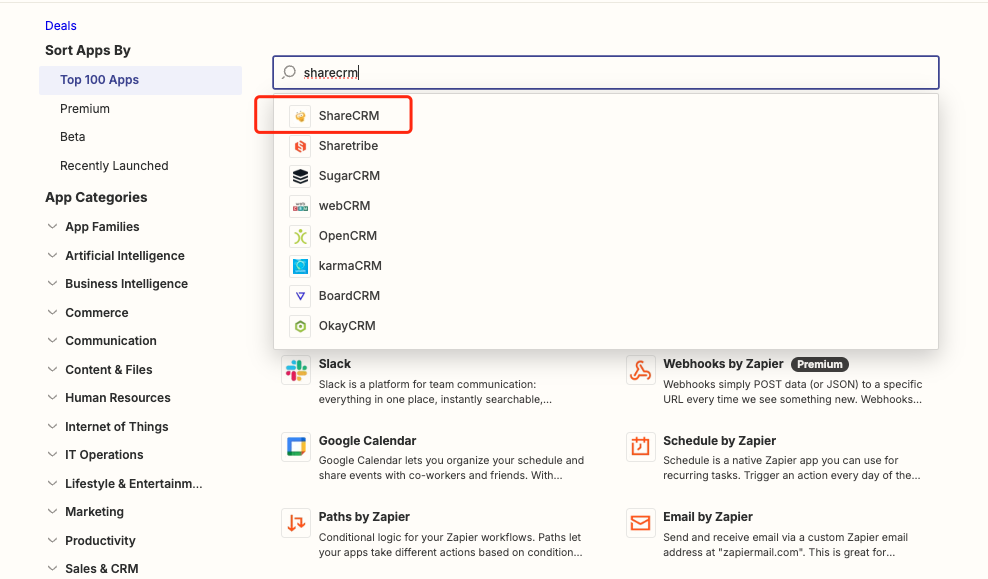Open Email by Zapier title link

click(708, 517)
